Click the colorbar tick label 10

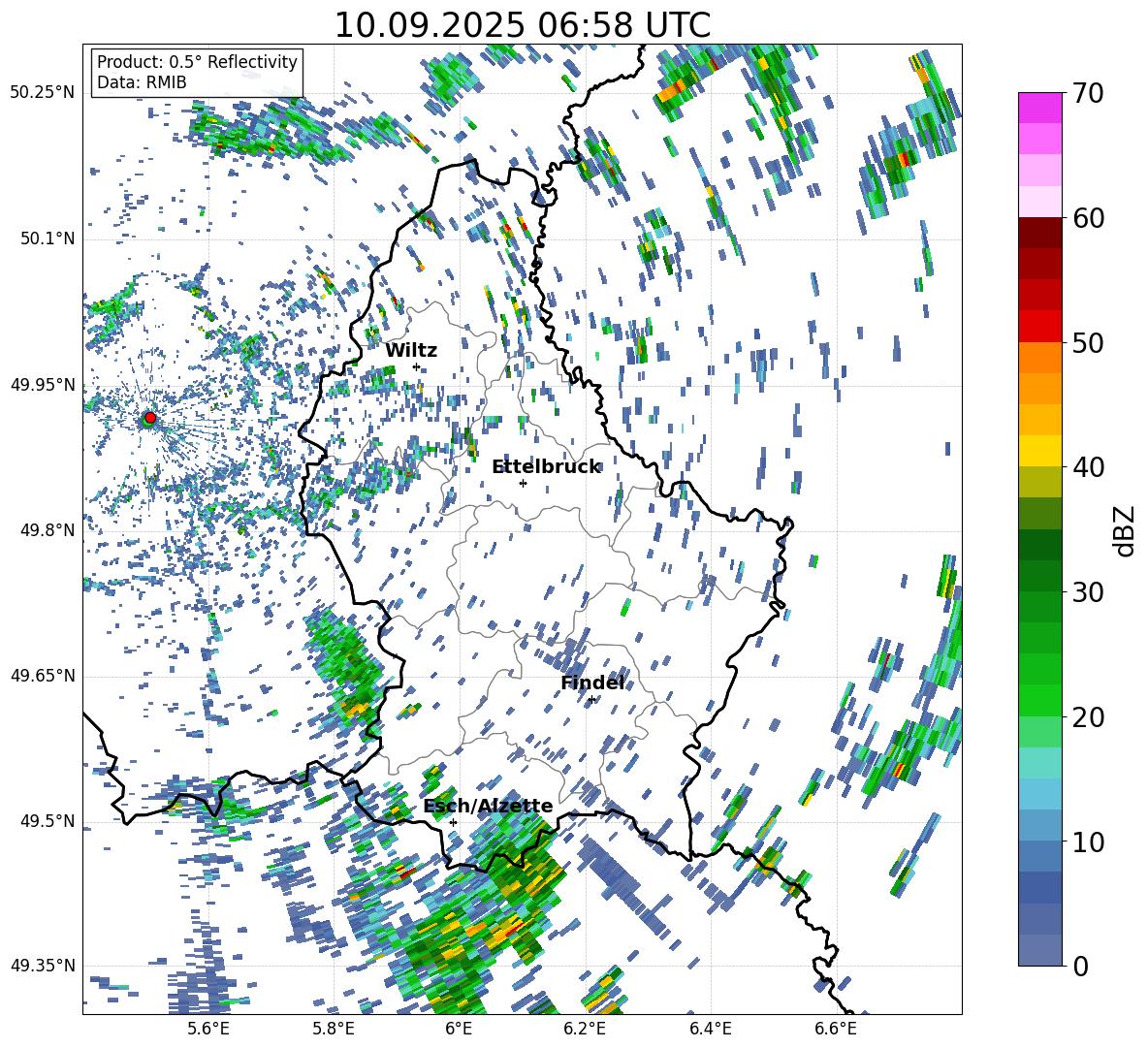[x=1088, y=842]
